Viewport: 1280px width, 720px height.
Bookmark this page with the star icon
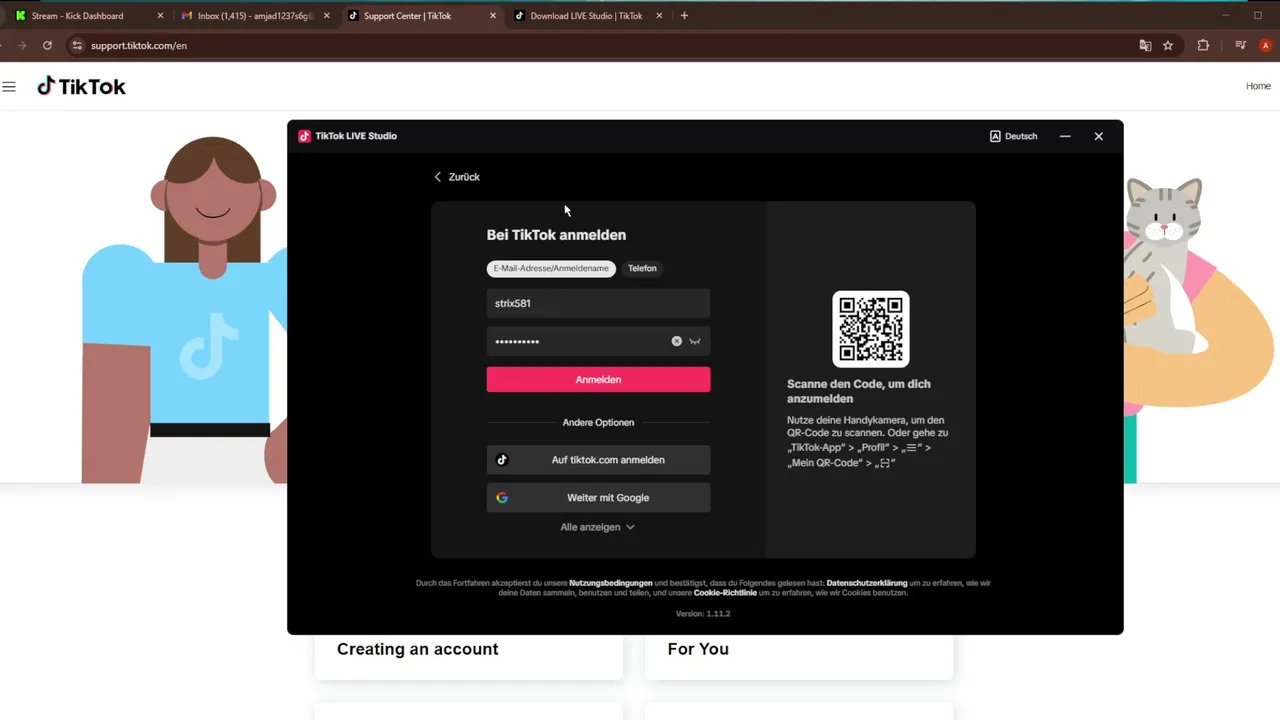pyautogui.click(x=1168, y=45)
